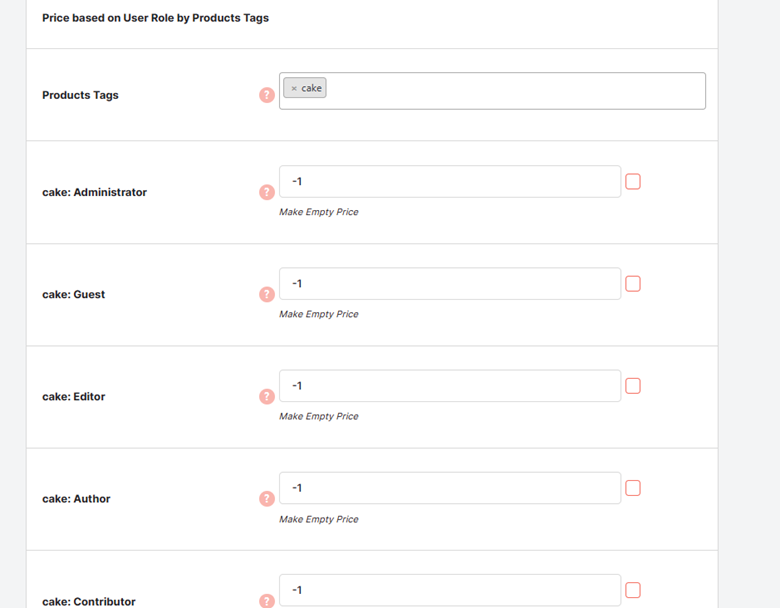
Task: Click help icon for cake: Contributor
Action: click(267, 601)
